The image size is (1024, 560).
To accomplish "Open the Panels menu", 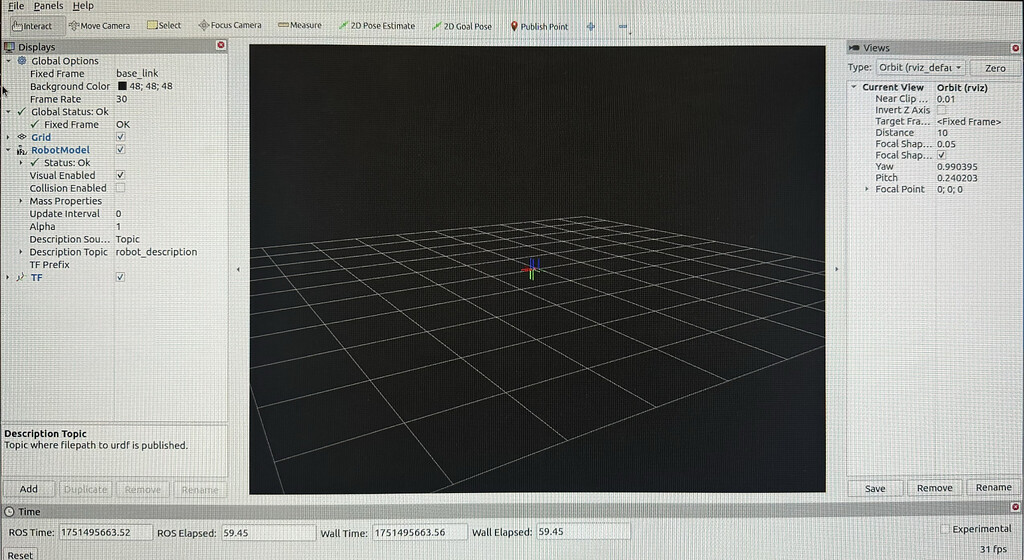I will [x=48, y=6].
